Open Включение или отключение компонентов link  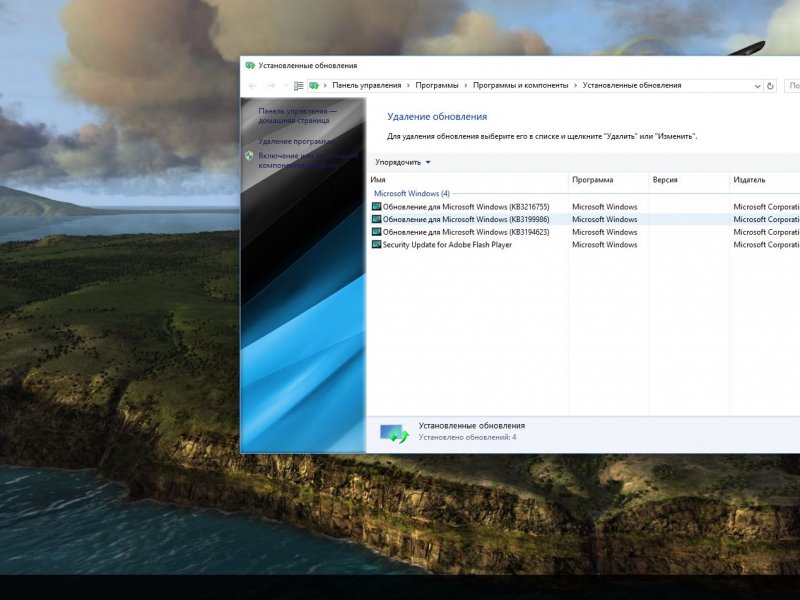tap(308, 161)
